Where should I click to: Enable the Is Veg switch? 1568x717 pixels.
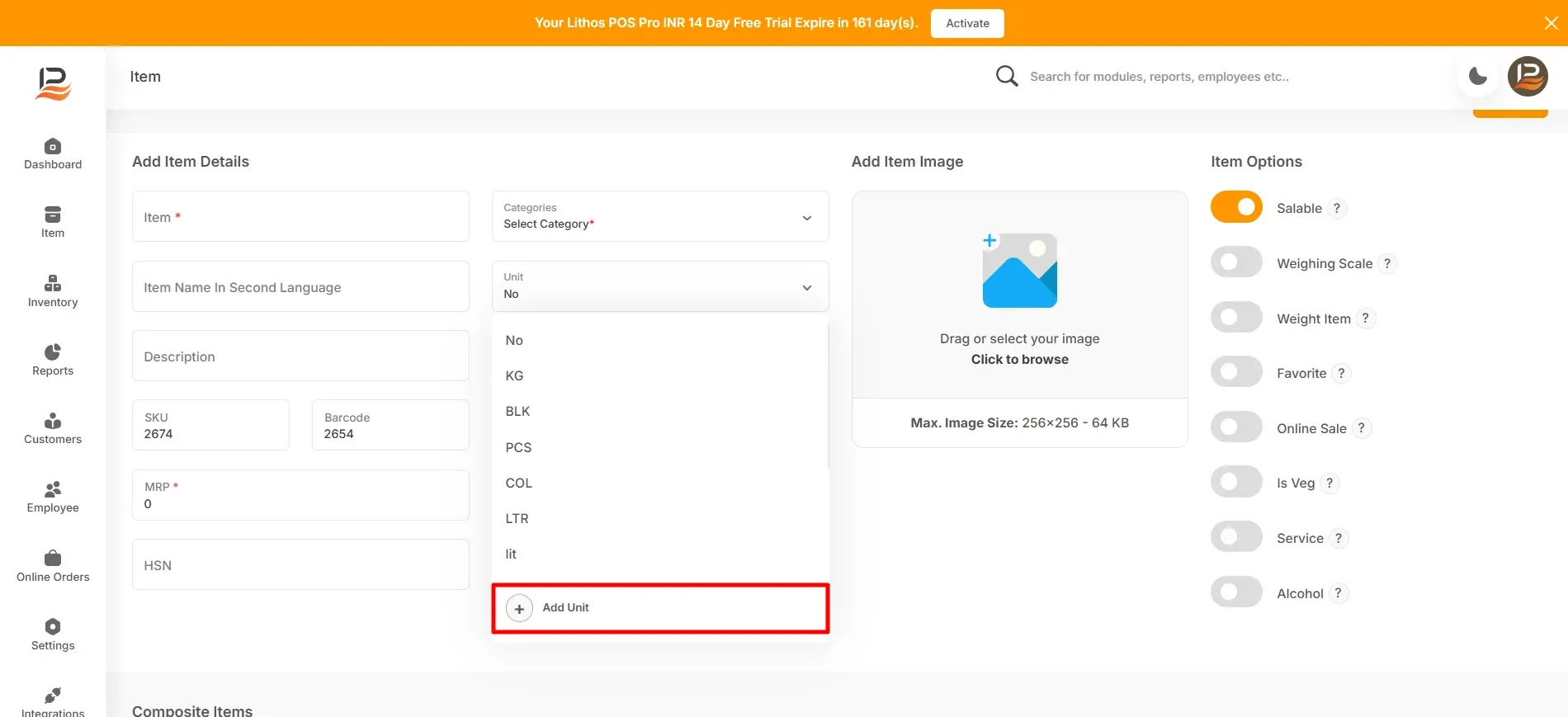point(1236,482)
